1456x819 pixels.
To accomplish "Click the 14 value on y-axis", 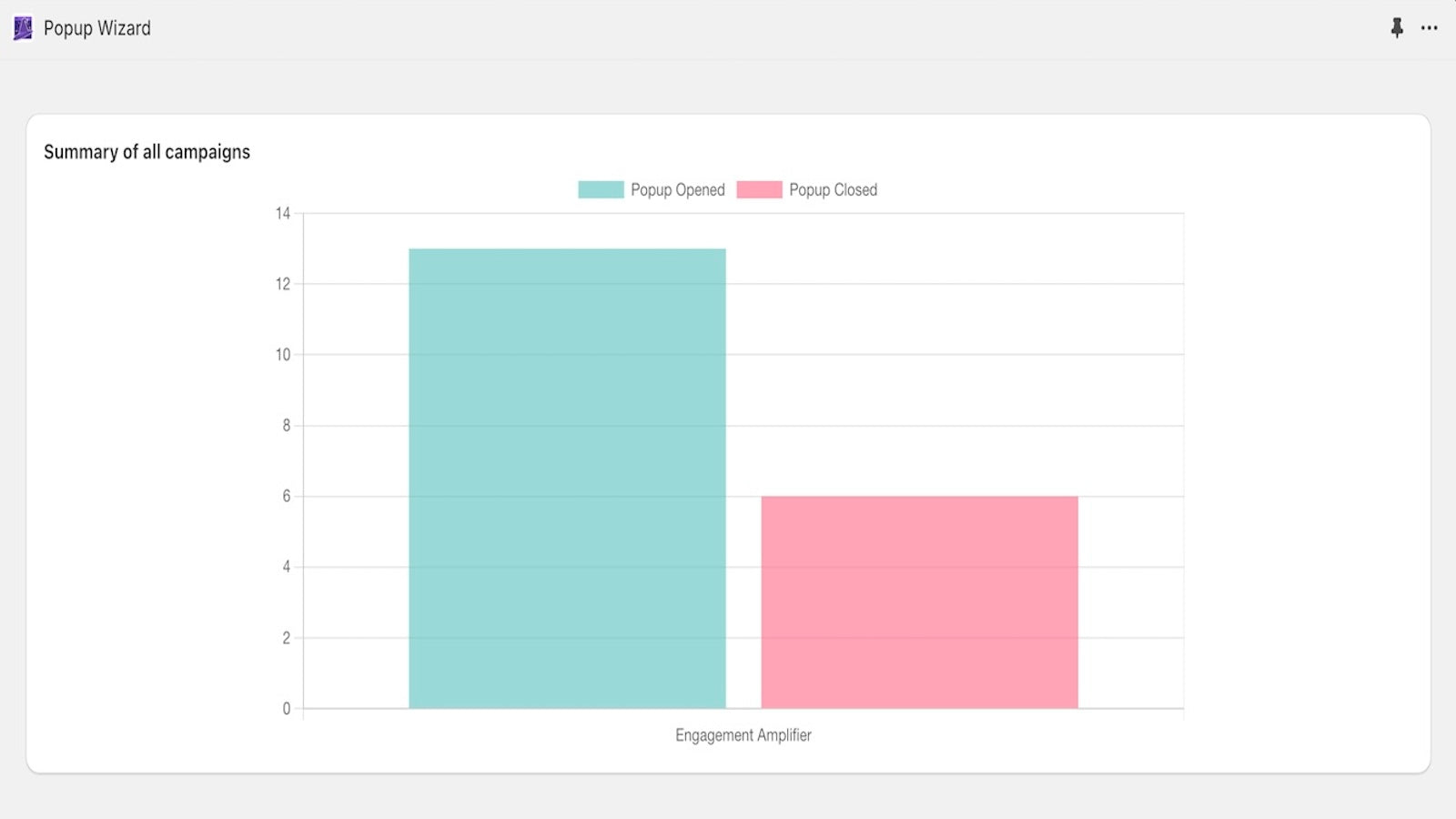I will click(x=283, y=214).
